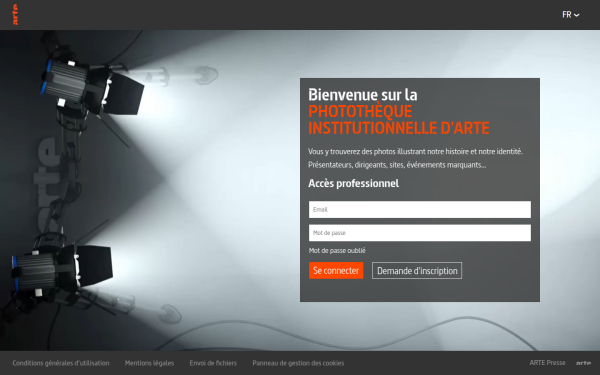Click the Demande d'inscription button
The height and width of the screenshot is (375, 600).
click(417, 271)
